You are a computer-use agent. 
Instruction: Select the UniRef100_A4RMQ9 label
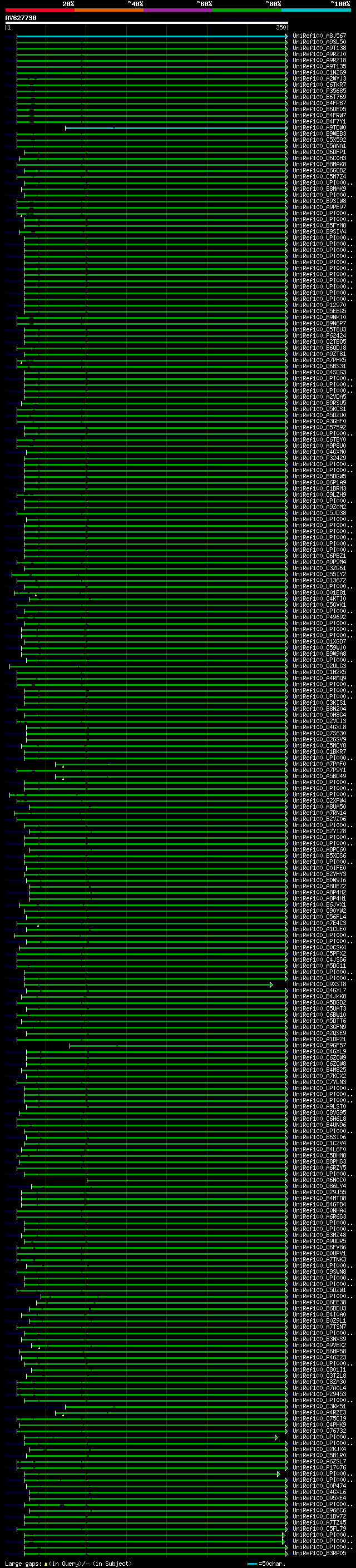pyautogui.click(x=319, y=678)
